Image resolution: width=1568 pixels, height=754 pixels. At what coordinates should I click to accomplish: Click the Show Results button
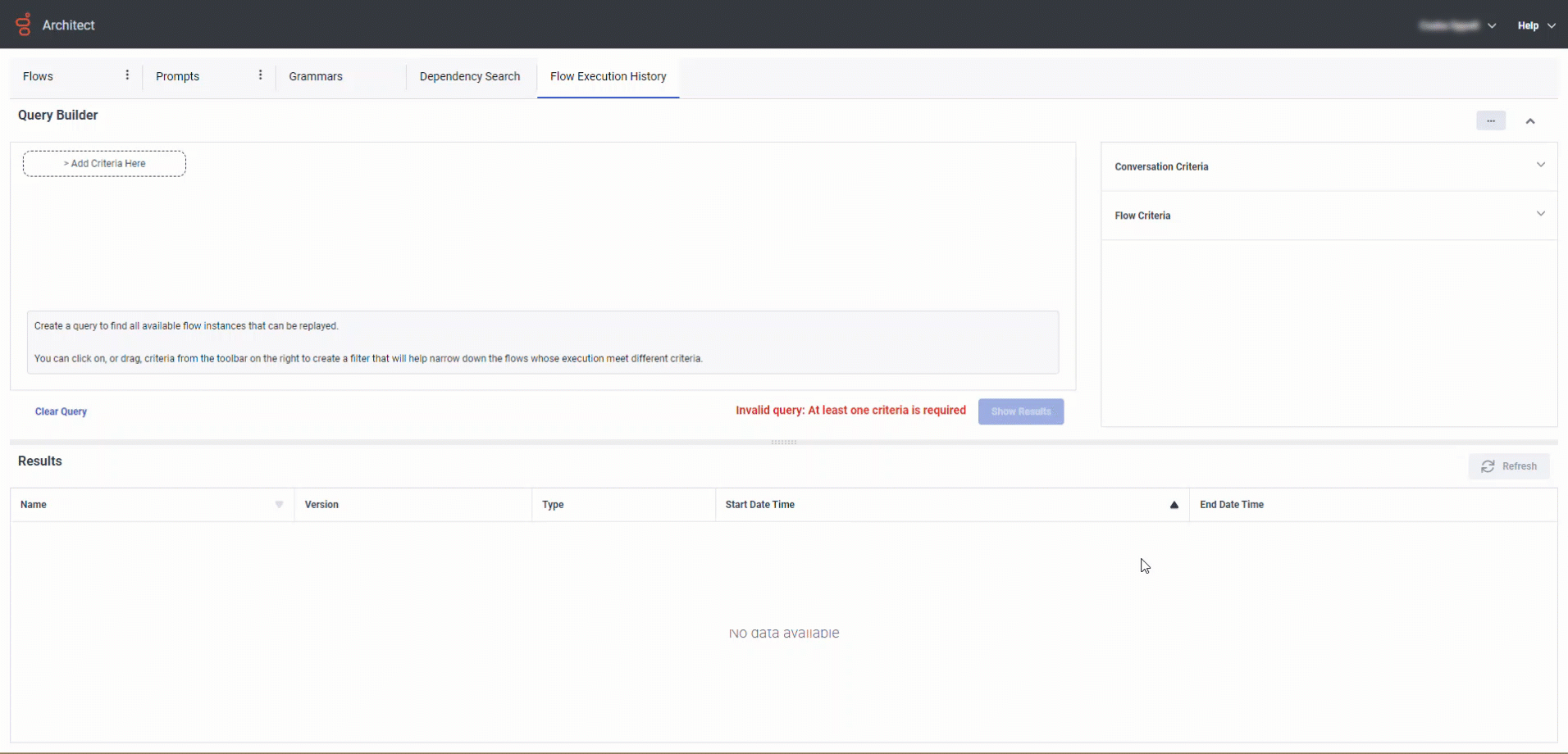pyautogui.click(x=1020, y=411)
